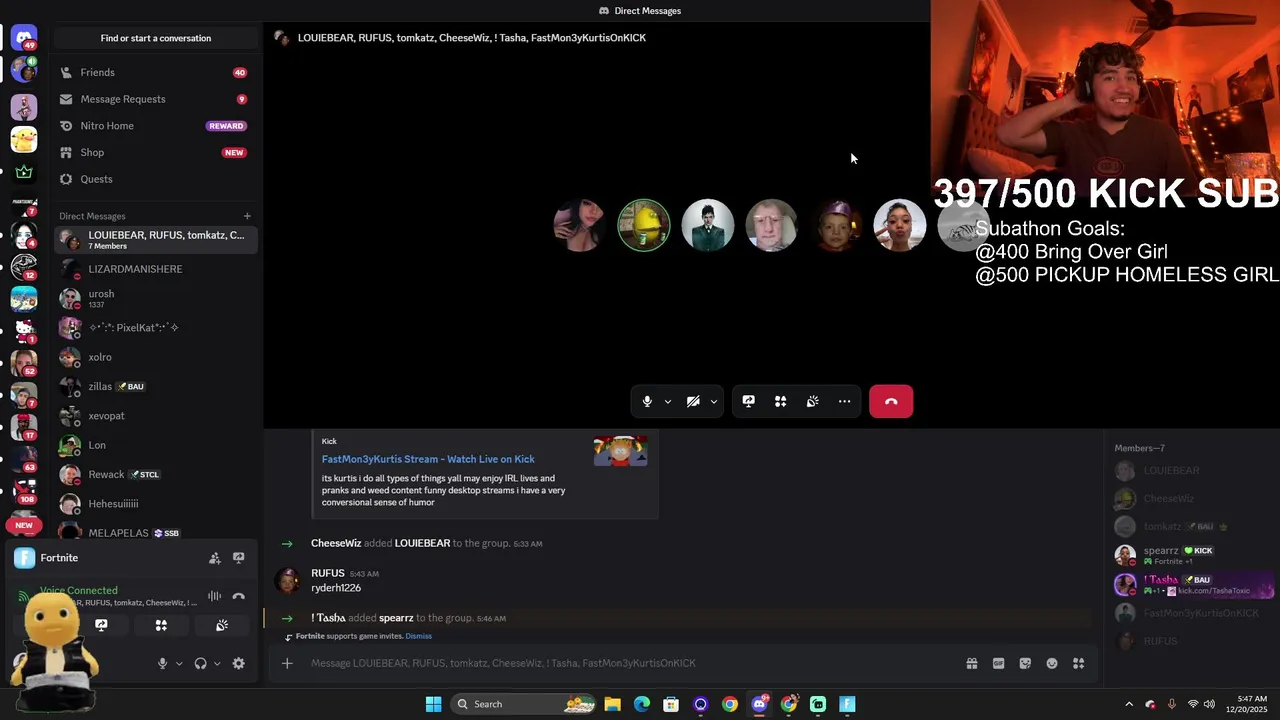Open soundboard from call controls

pos(813,401)
